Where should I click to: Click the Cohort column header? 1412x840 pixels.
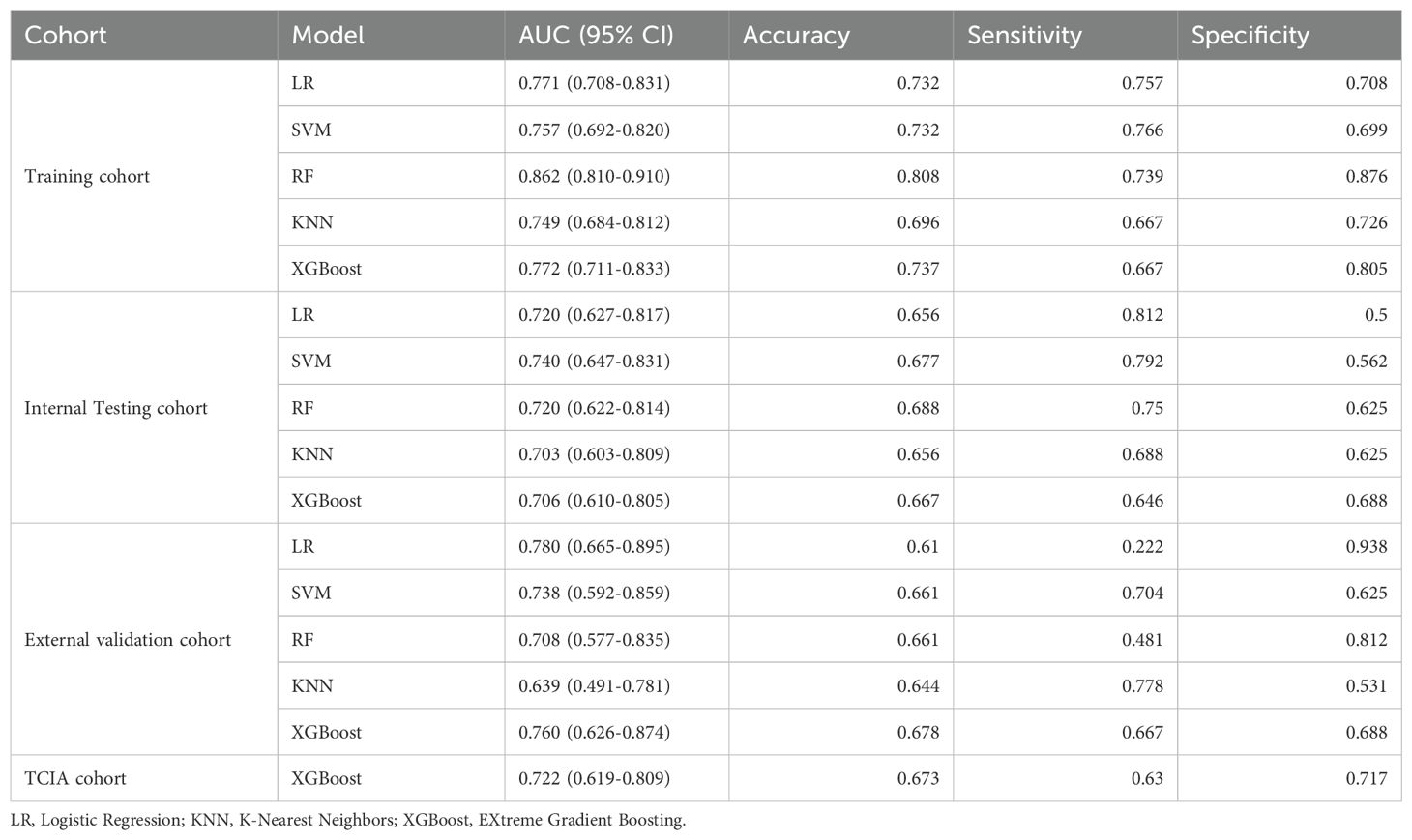pos(144,36)
